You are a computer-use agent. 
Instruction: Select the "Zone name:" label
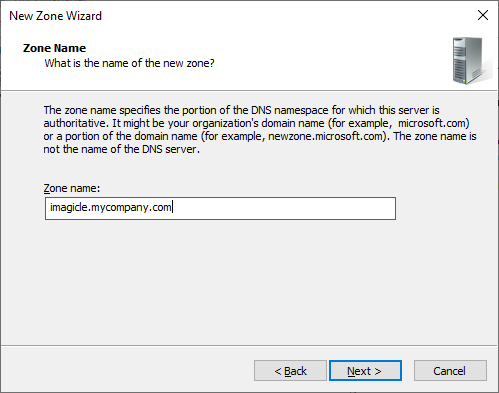[x=72, y=188]
